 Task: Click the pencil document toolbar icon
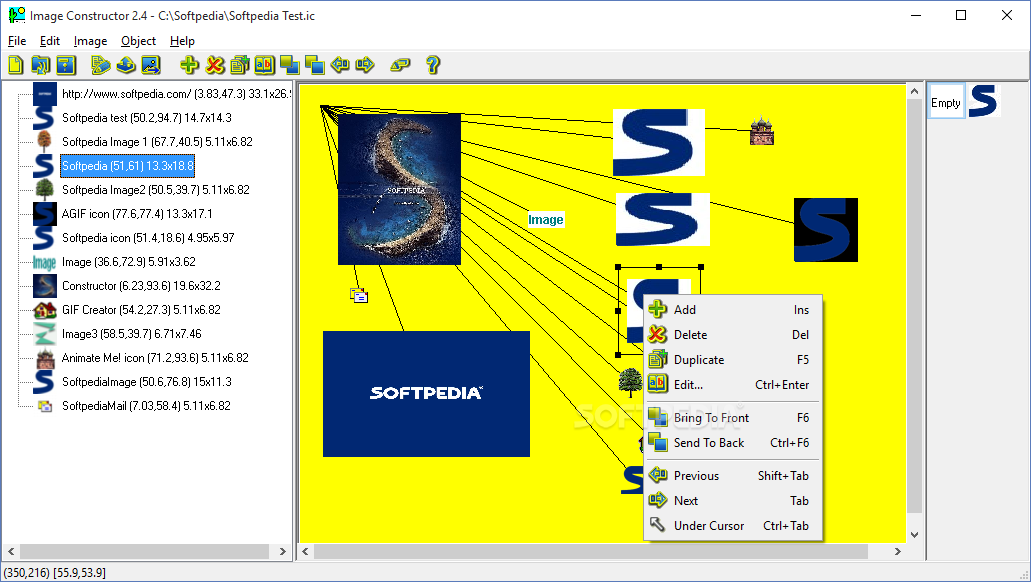pyautogui.click(x=101, y=64)
